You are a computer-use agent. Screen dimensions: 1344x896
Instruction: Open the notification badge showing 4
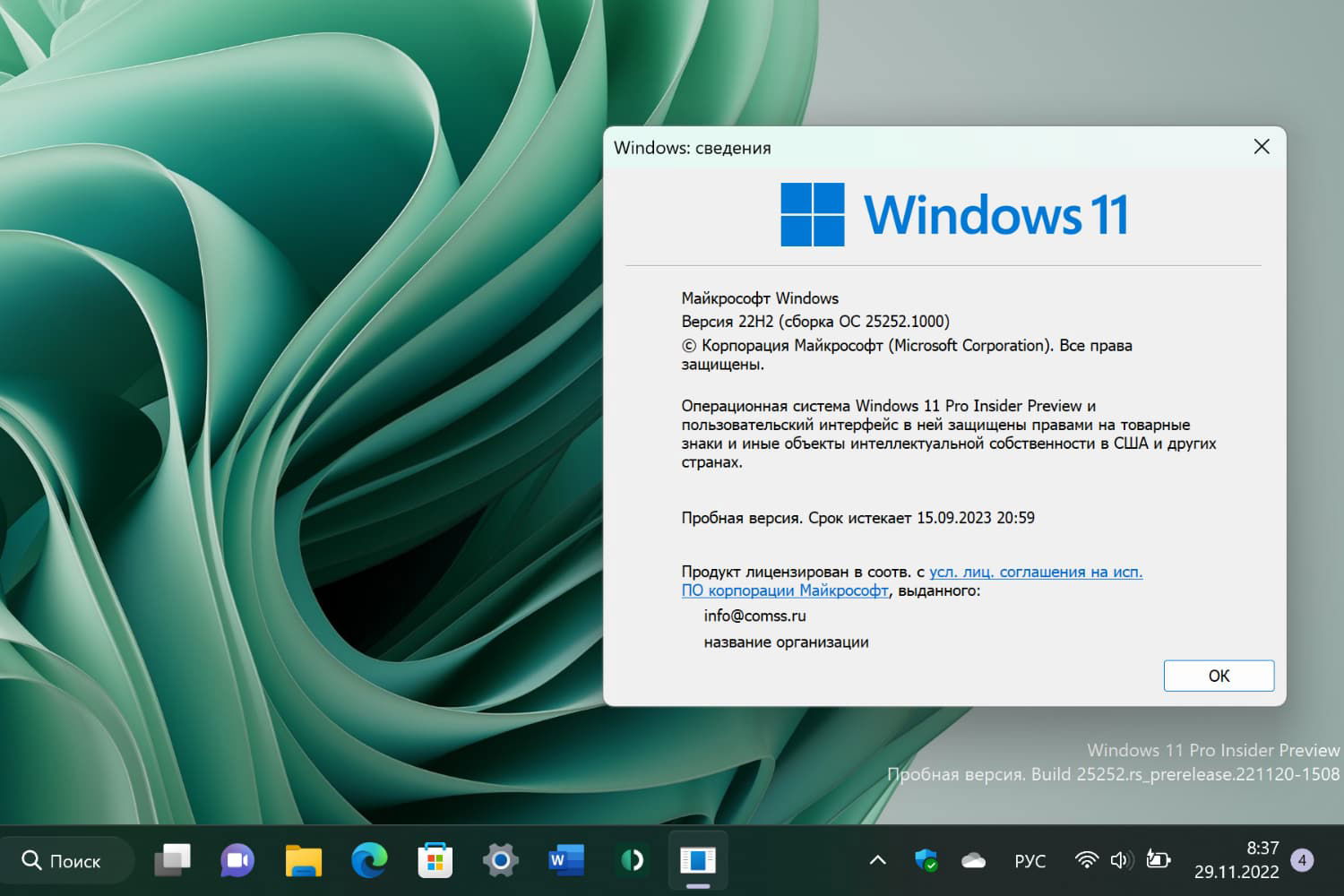(x=1302, y=861)
